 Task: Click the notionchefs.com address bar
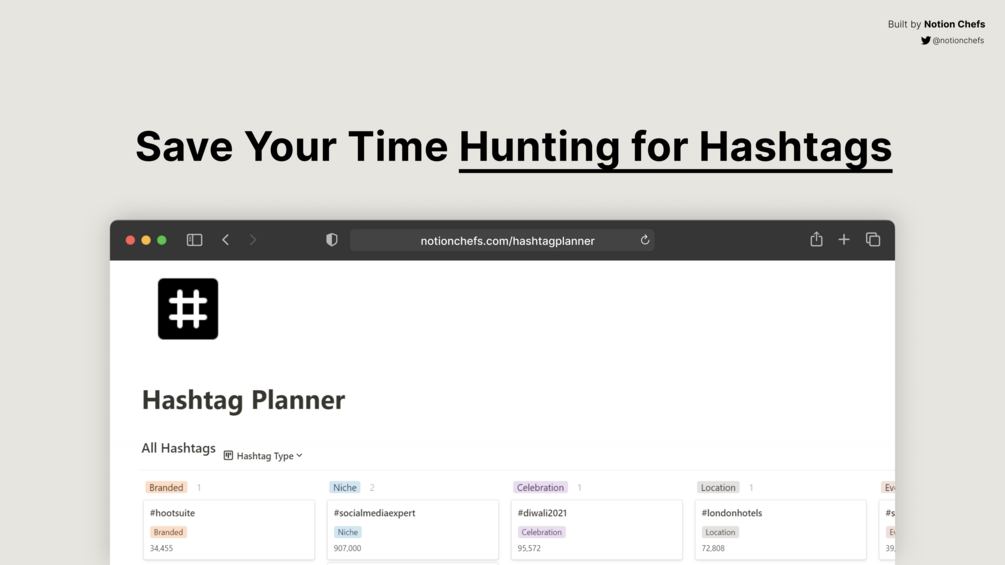point(502,240)
